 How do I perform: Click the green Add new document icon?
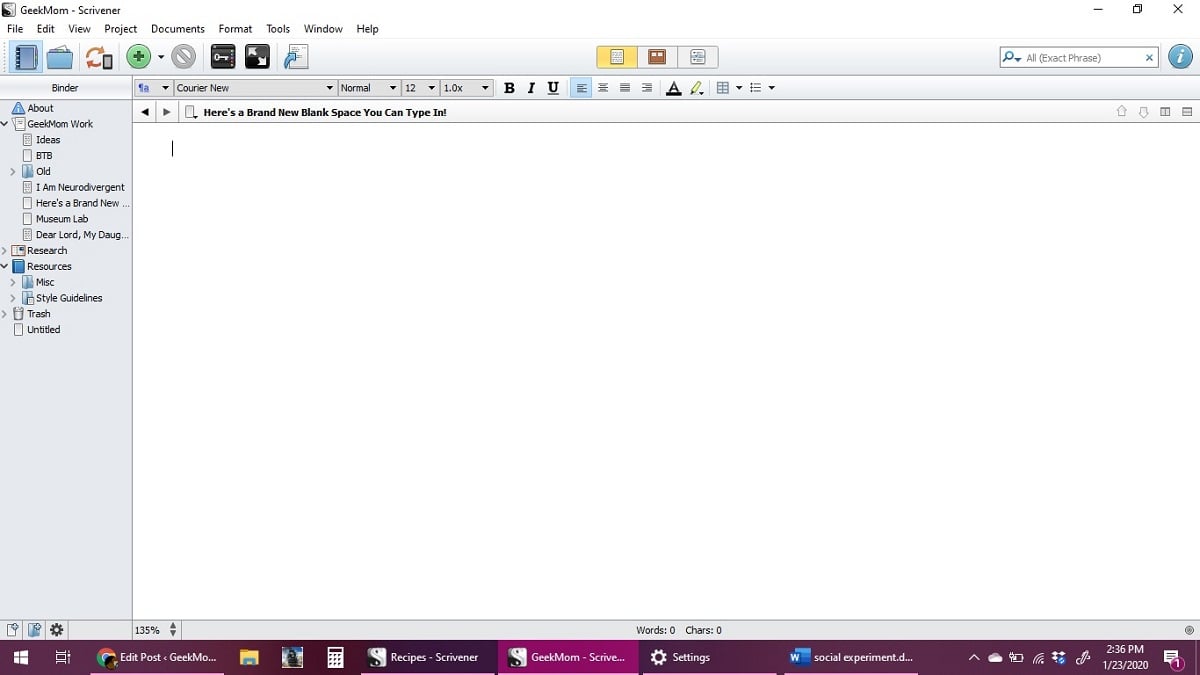click(x=138, y=57)
